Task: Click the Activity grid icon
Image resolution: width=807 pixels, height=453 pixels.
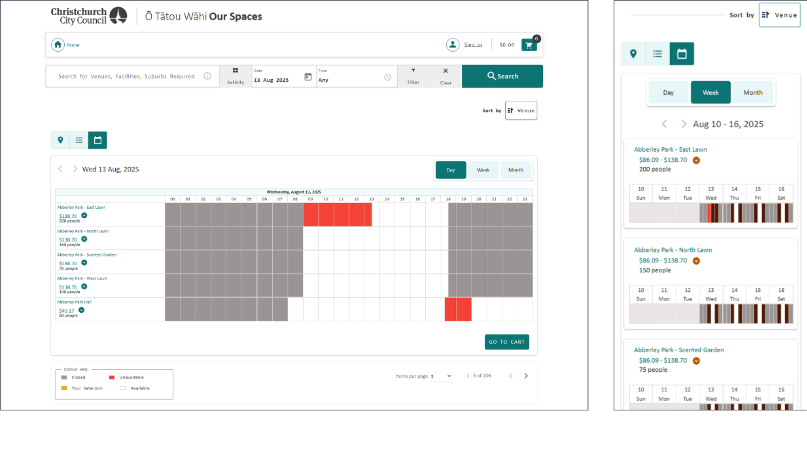Action: (235, 71)
